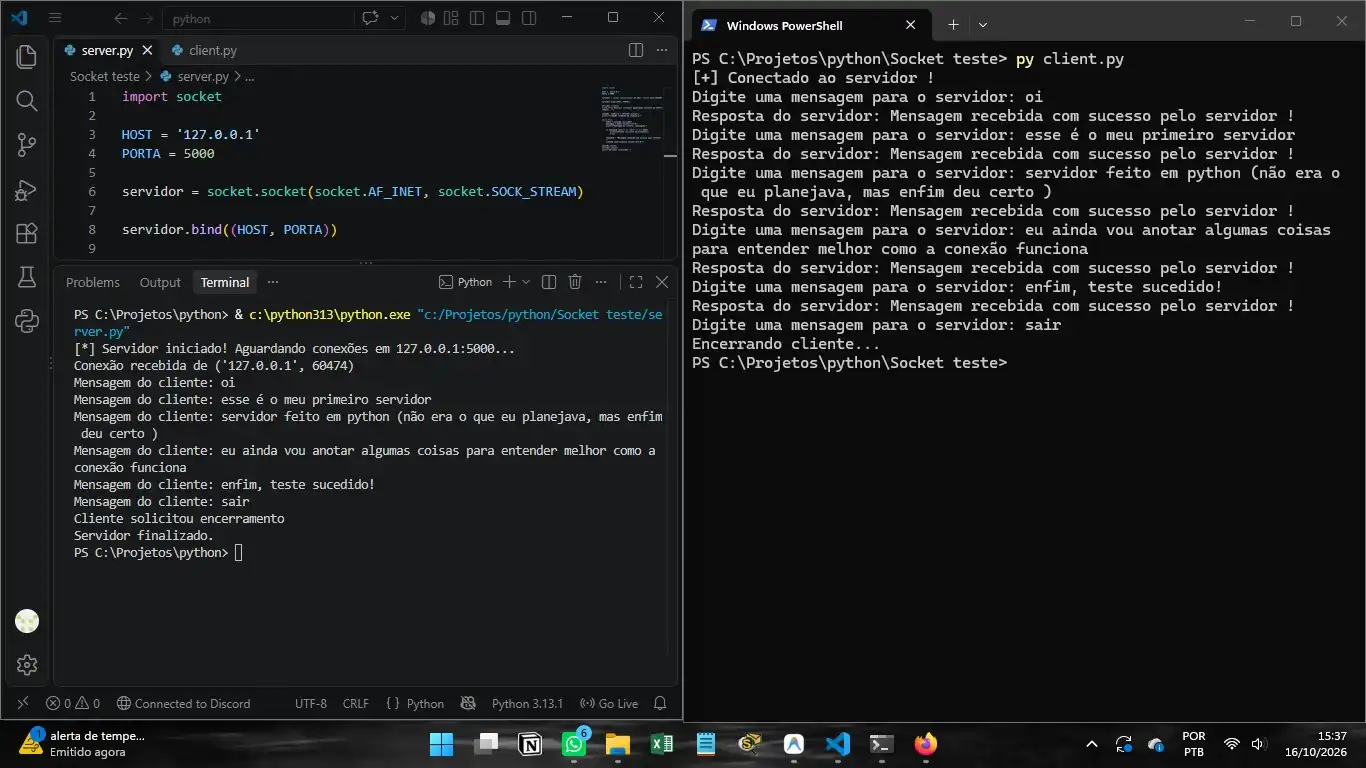Open the new terminal launch profile dropdown
This screenshot has width=1366, height=768.
pos(526,282)
